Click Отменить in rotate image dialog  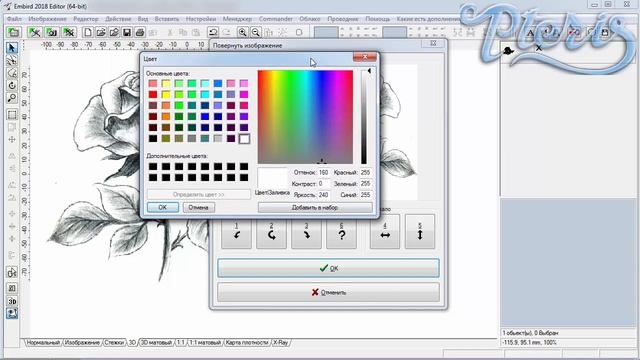tap(328, 292)
